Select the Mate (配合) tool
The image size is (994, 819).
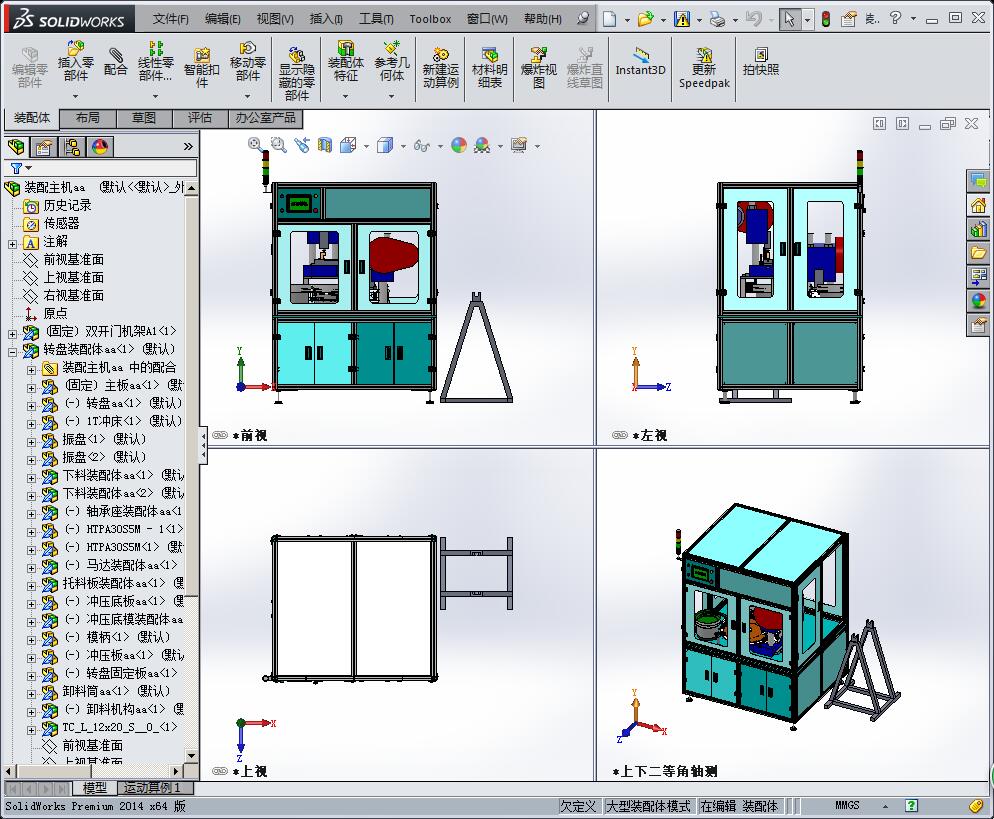115,61
